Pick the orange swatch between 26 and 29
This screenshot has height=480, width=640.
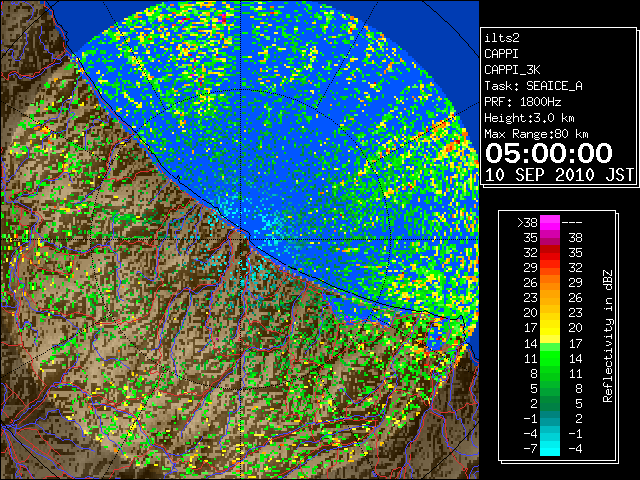point(550,282)
